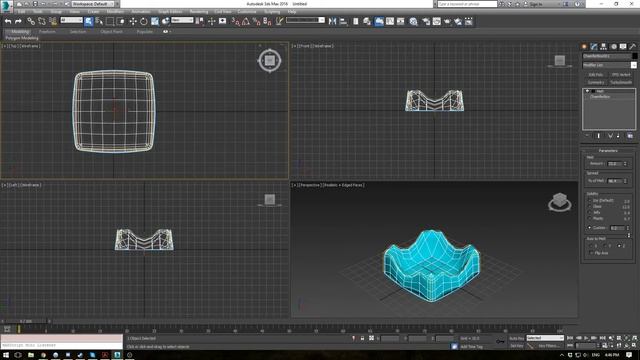Open the Display command panel tab
This screenshot has width=640, height=360.
[623, 47]
